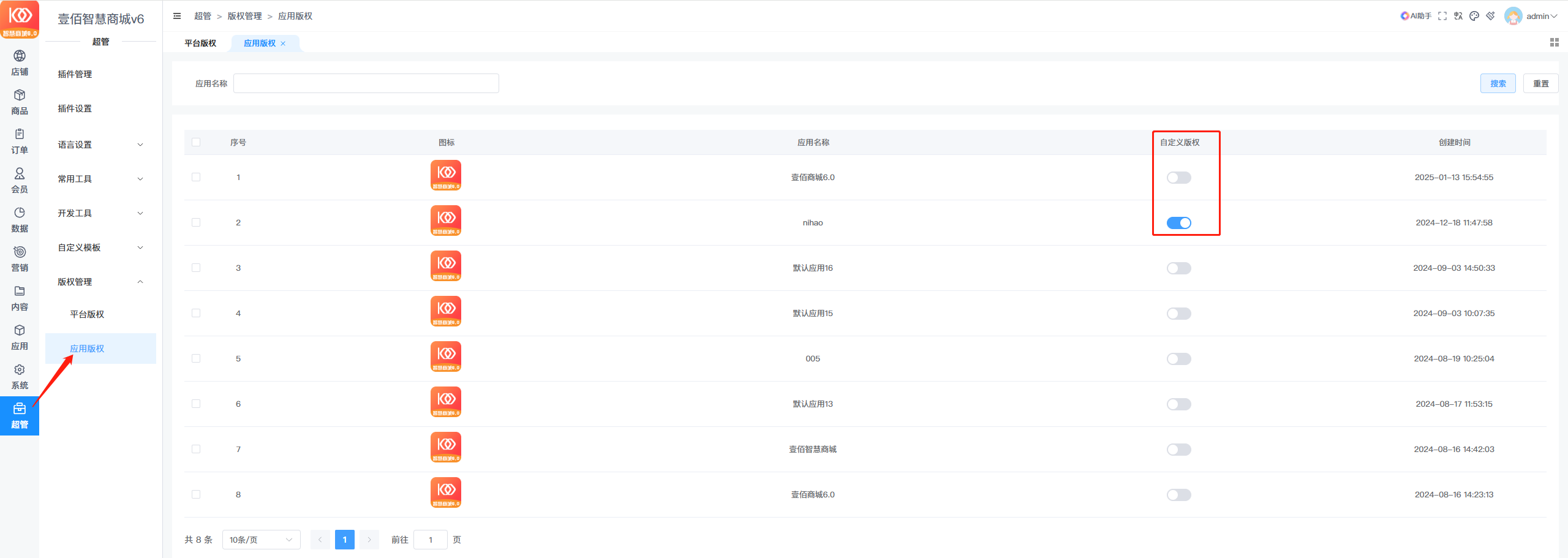Screen dimensions: 1568x558
Task: Click the 搜索 search button
Action: (x=1498, y=83)
